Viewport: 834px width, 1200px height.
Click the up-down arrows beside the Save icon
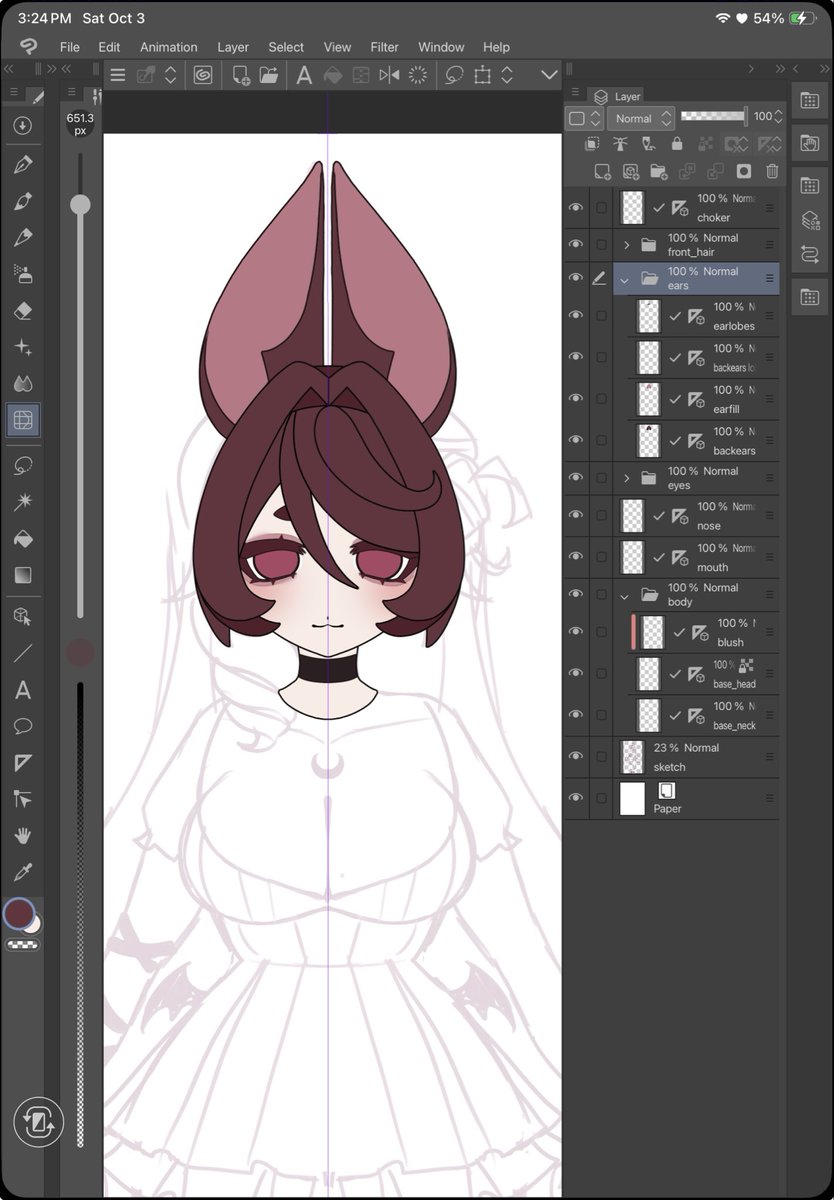coord(170,75)
